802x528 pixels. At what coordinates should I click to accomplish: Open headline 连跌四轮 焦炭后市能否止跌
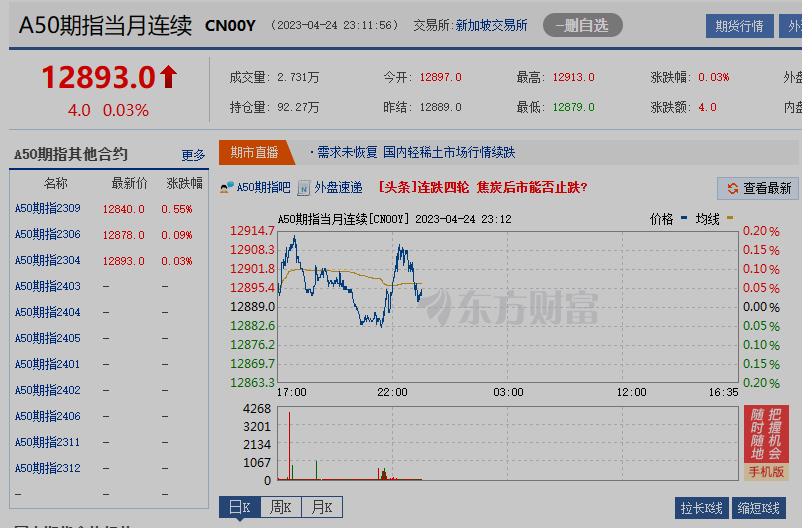(482, 187)
